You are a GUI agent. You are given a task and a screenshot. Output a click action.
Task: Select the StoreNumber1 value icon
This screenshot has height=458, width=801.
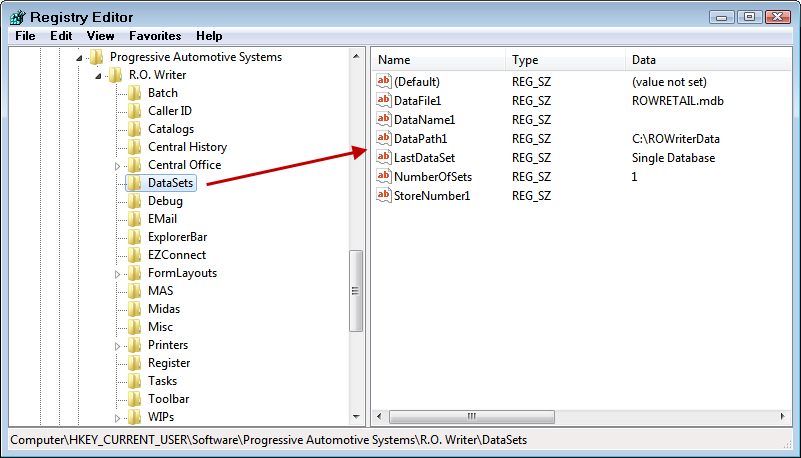[x=384, y=196]
